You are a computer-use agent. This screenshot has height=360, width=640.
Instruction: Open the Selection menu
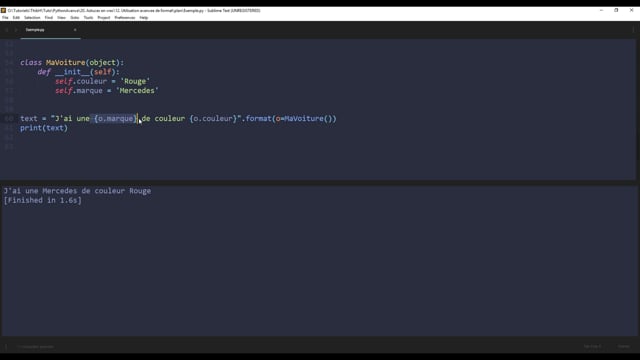tap(32, 18)
